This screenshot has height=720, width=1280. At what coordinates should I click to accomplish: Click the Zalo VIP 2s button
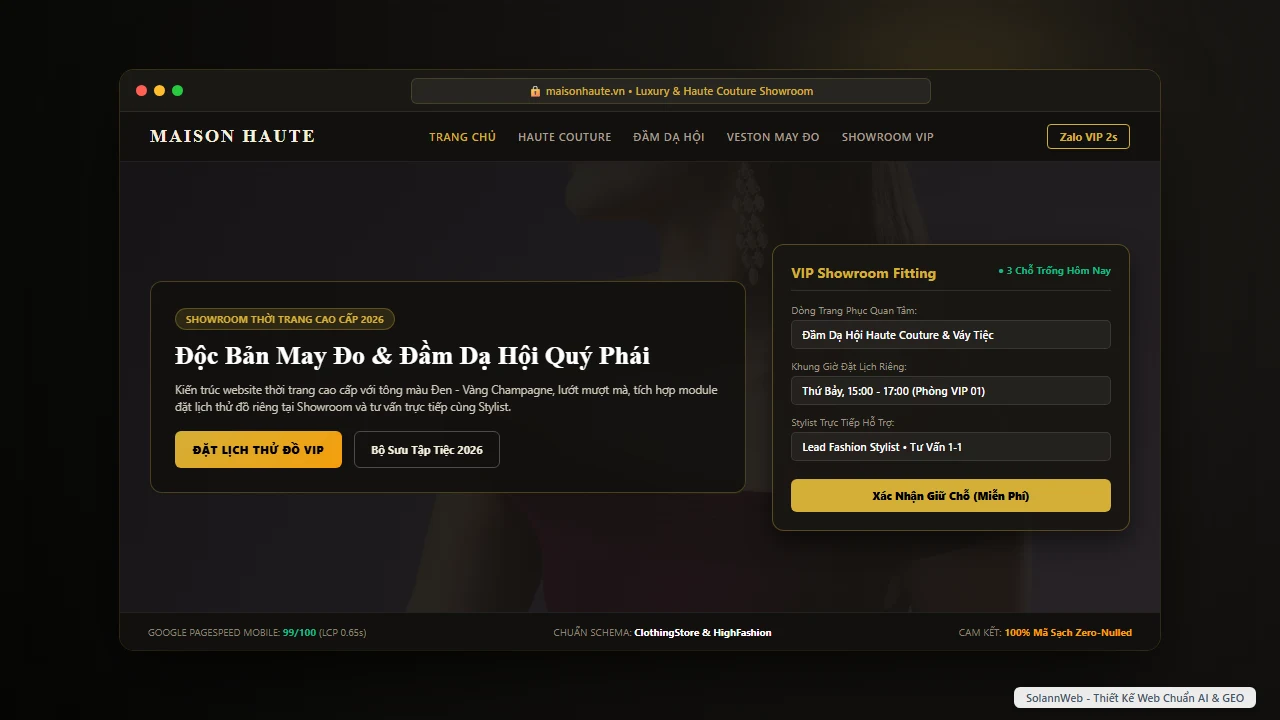point(1088,137)
